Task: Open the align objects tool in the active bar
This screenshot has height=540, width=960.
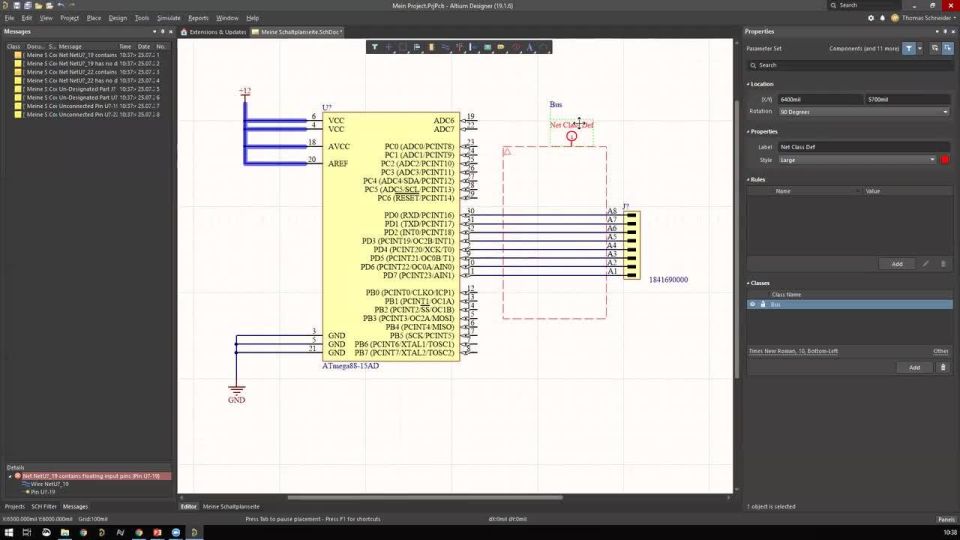Action: 417,47
